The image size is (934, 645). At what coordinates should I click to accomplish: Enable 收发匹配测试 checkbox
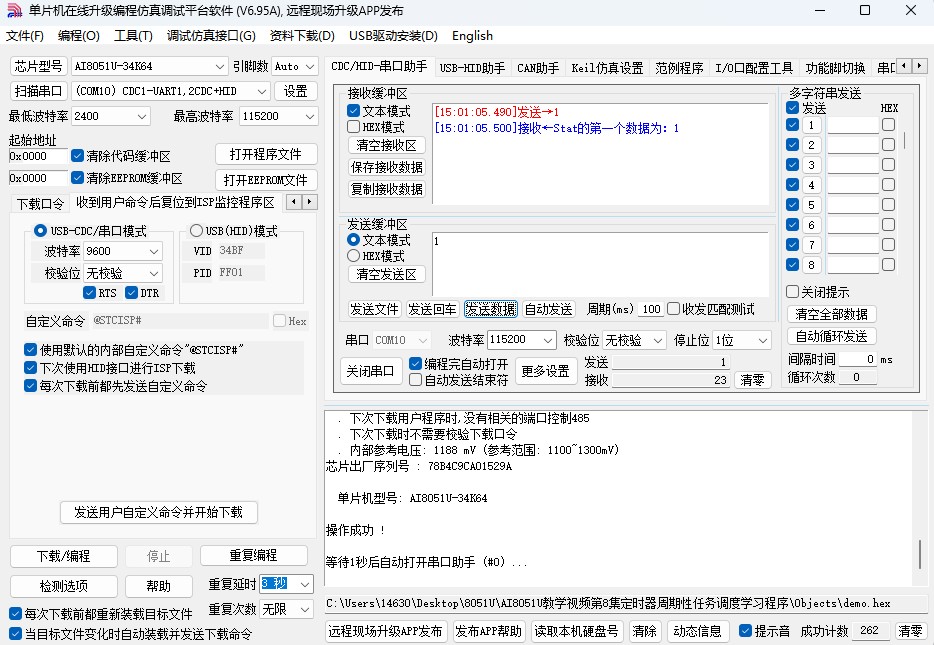[x=674, y=309]
